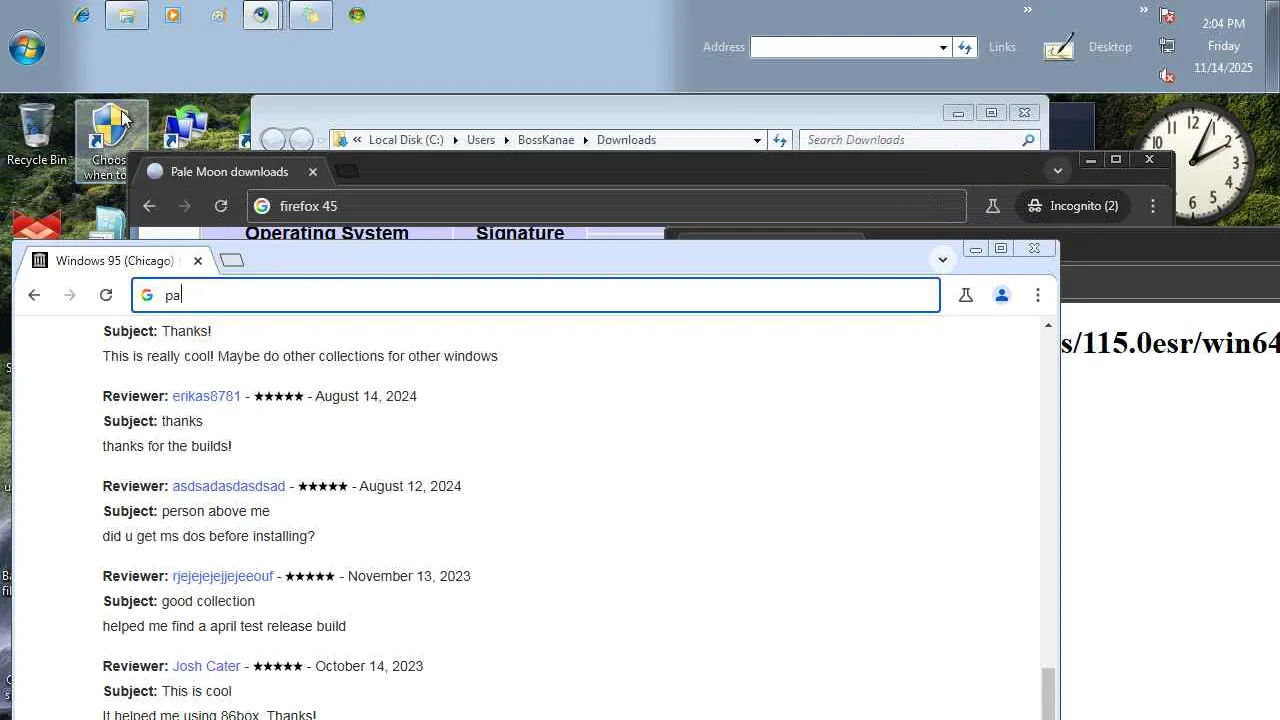Open the network status tray icon
Screen dimensions: 1280x720
1166,45
